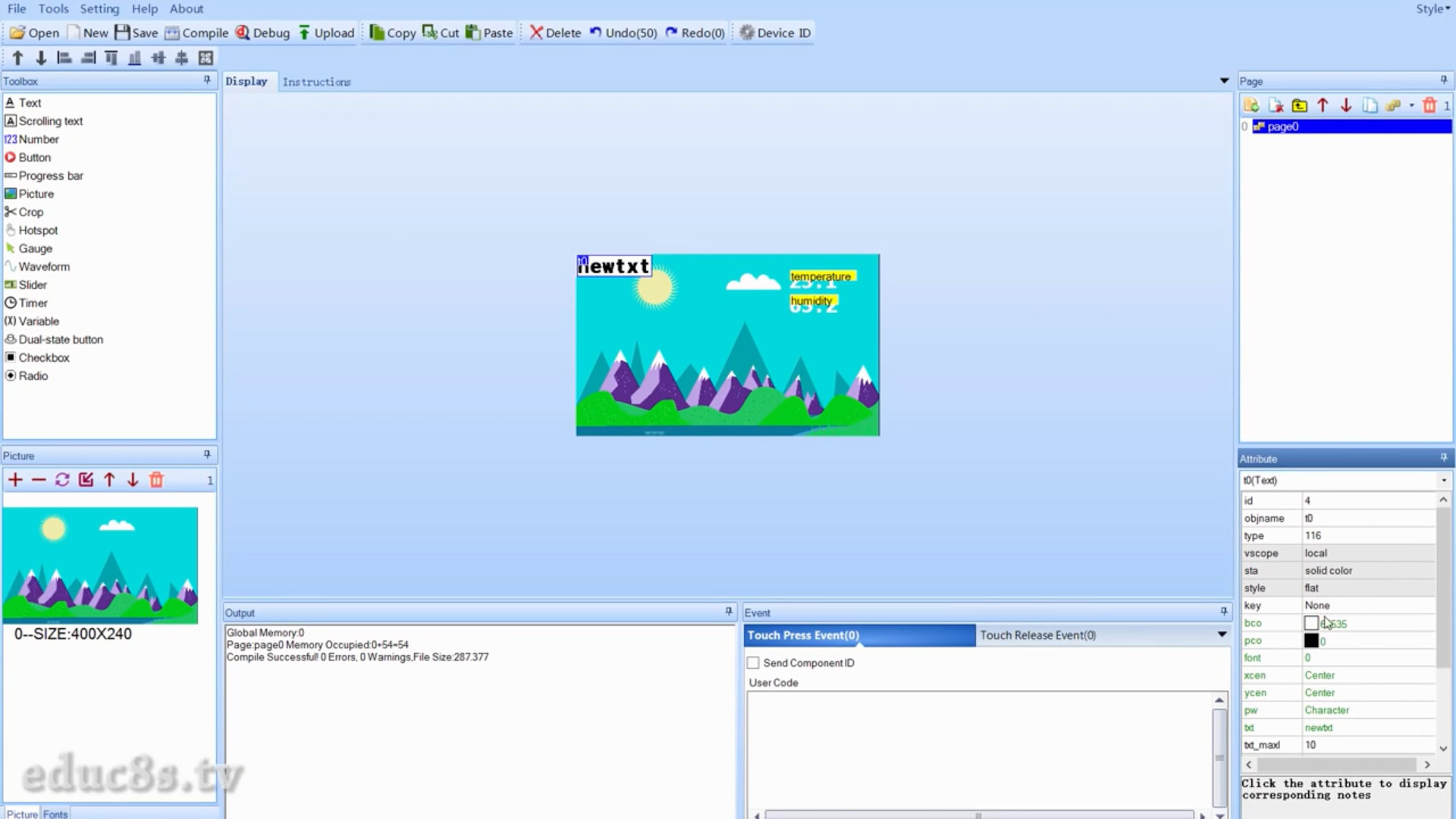Move picture down in Picture panel
The image size is (1456, 819).
[133, 479]
